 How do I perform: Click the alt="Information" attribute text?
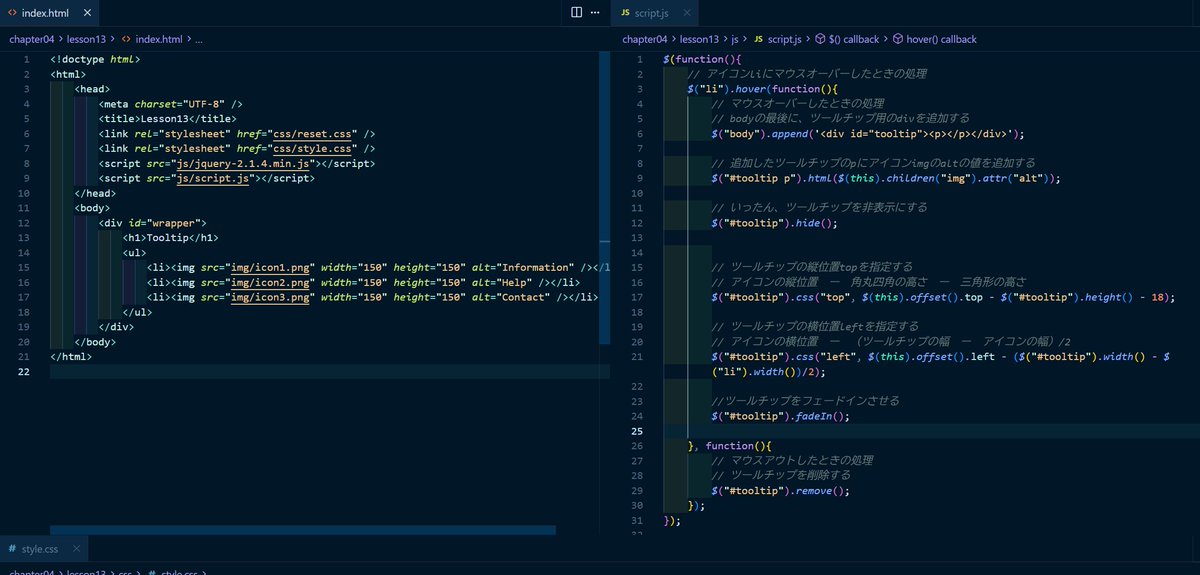[525, 267]
